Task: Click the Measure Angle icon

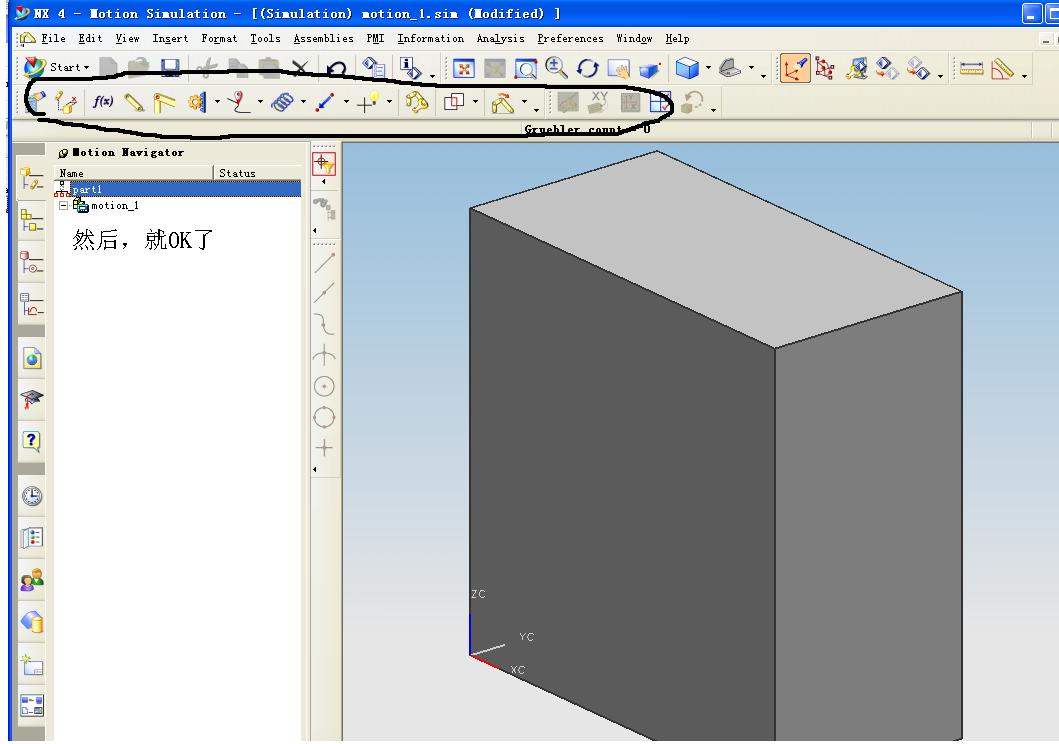Action: coord(1002,68)
